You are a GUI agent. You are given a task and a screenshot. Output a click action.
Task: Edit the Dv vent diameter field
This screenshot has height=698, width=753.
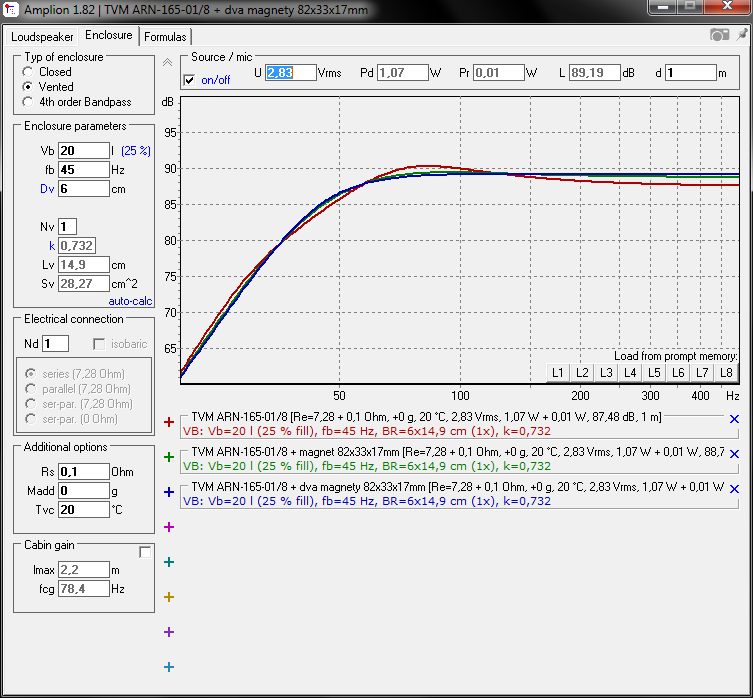[x=84, y=189]
